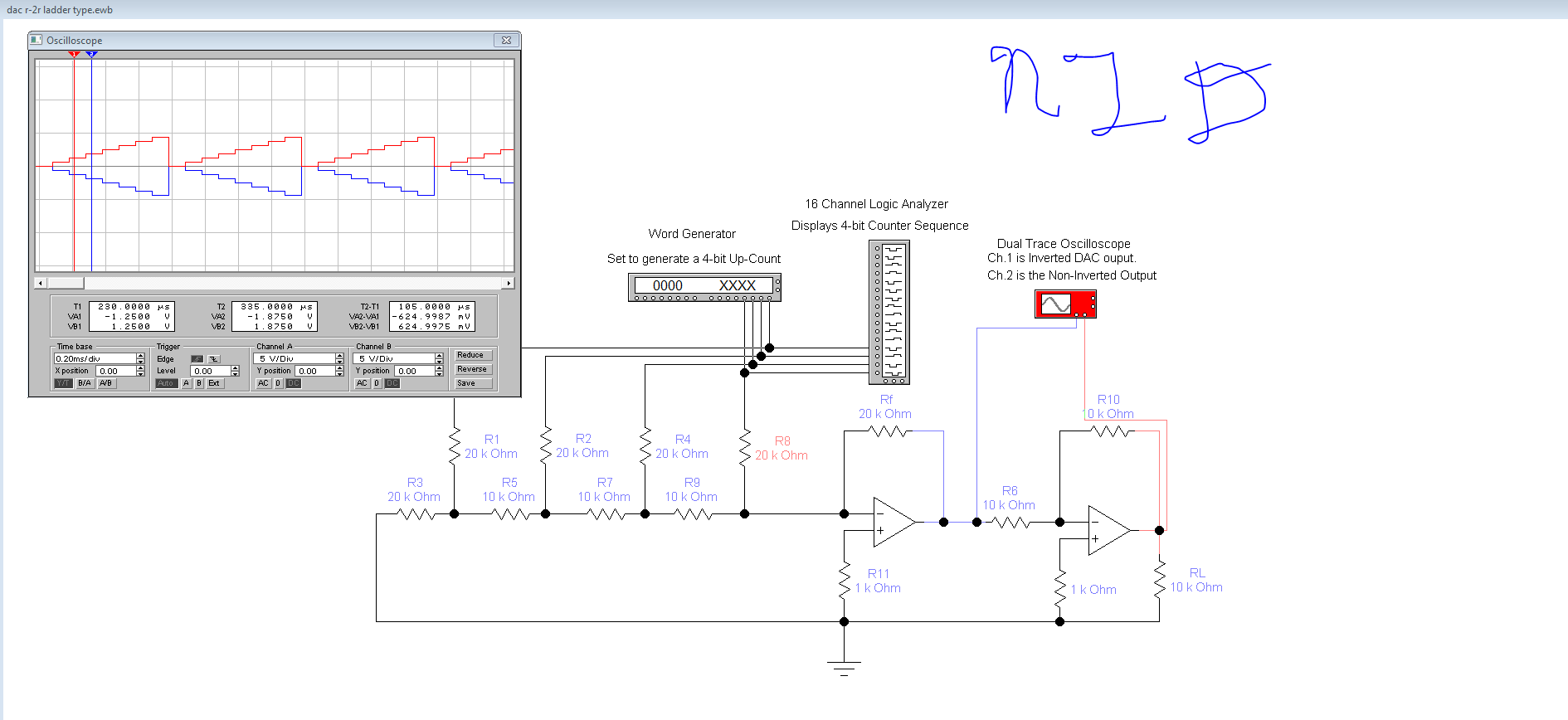Click the Channel A Y position field
The image size is (1568, 720).
(x=315, y=371)
